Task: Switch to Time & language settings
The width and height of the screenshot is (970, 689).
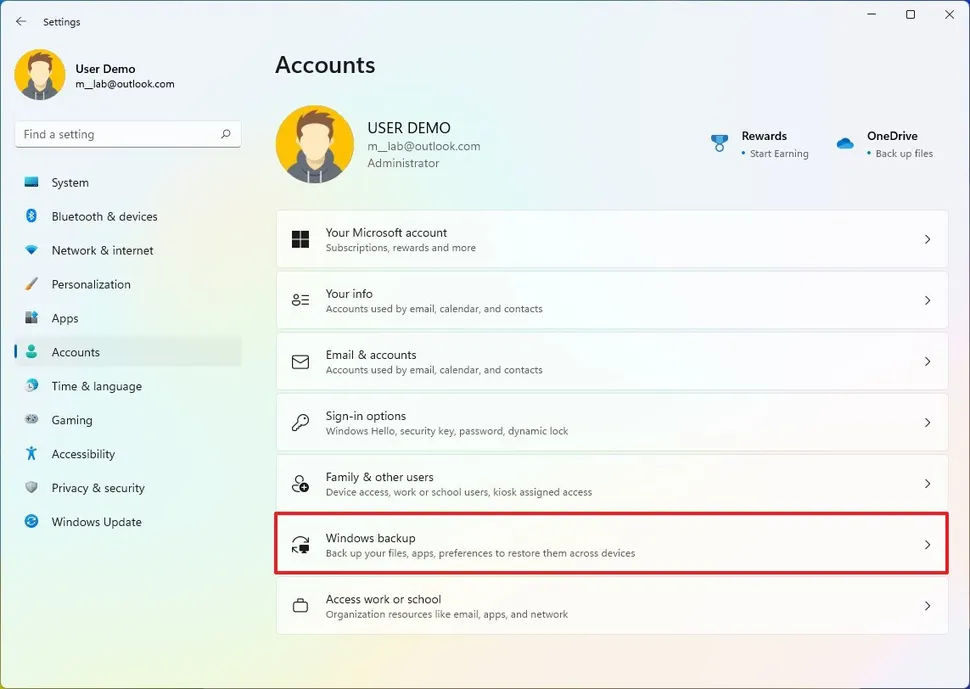Action: point(96,386)
